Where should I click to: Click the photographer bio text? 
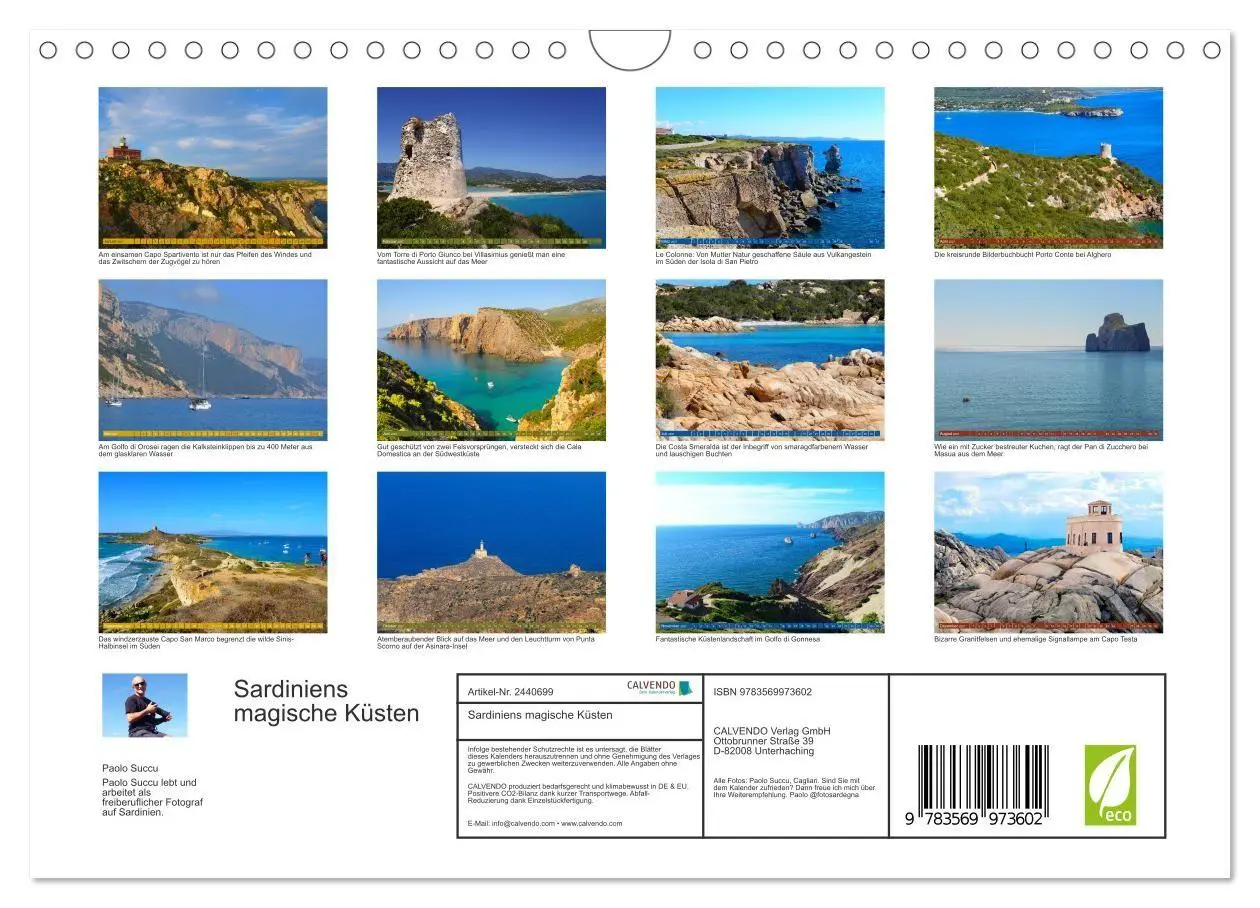point(152,797)
